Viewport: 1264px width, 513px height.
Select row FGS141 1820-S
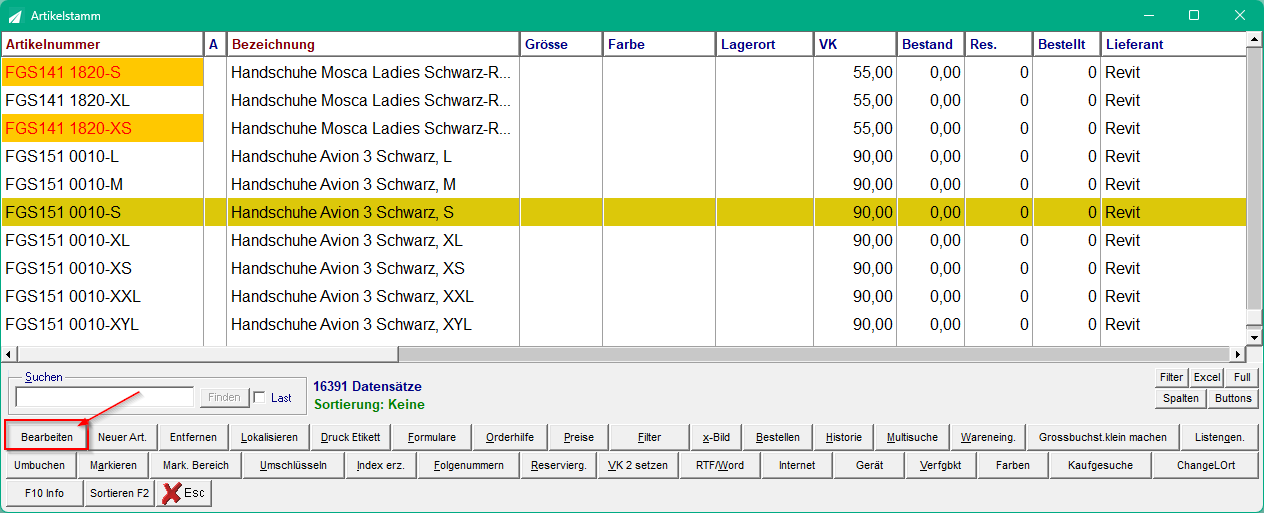(x=624, y=72)
